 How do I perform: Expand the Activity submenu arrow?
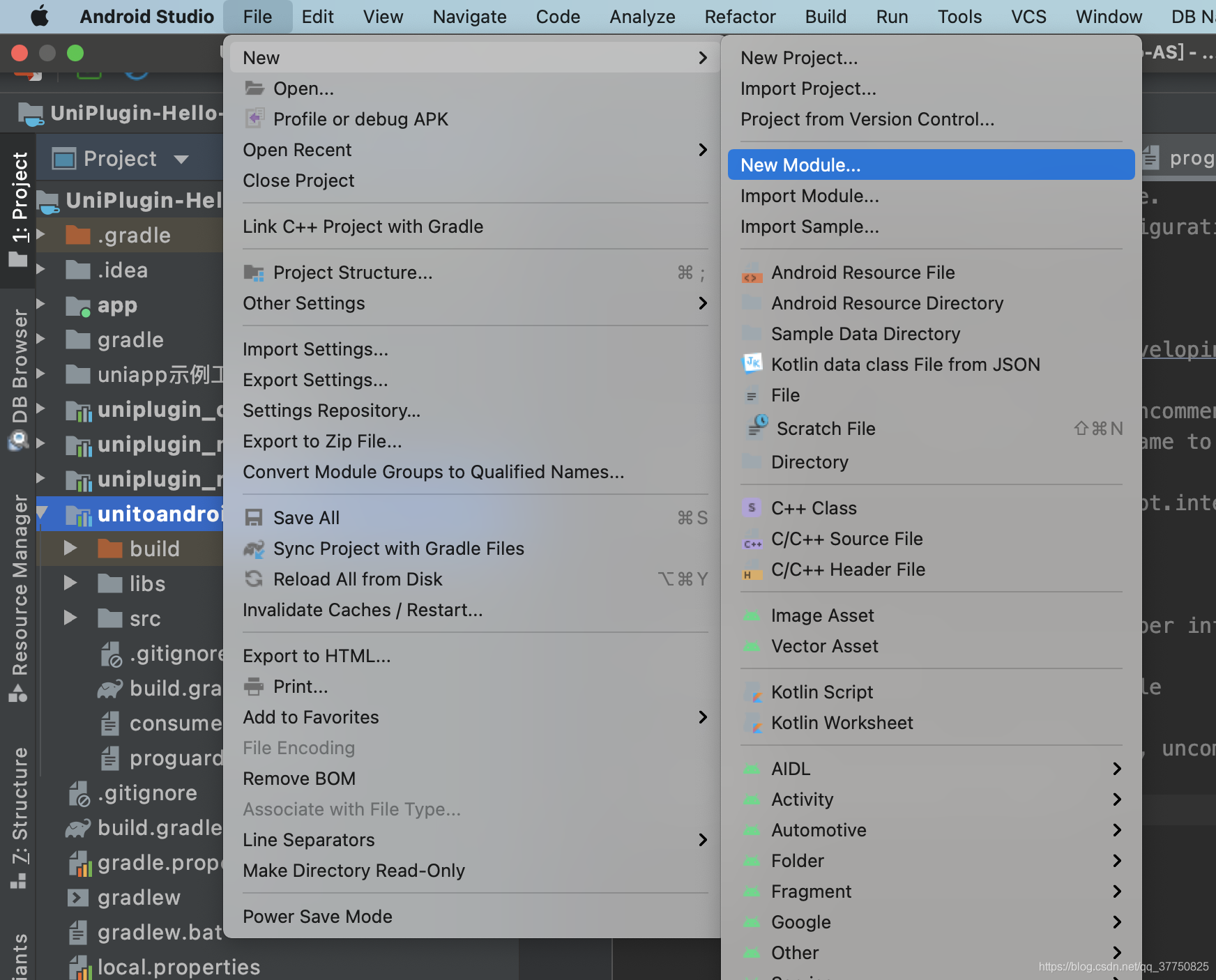[x=1116, y=799]
